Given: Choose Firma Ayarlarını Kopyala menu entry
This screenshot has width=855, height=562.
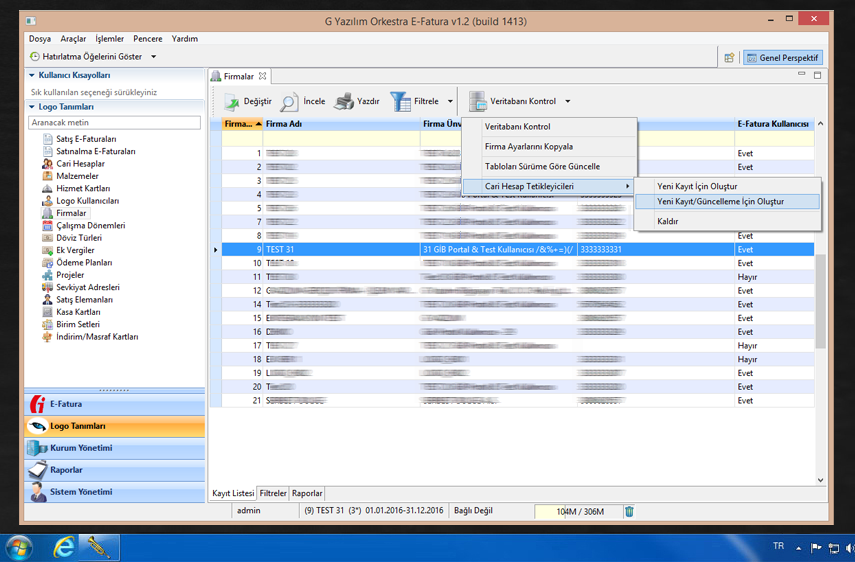Looking at the screenshot, I should (x=549, y=147).
